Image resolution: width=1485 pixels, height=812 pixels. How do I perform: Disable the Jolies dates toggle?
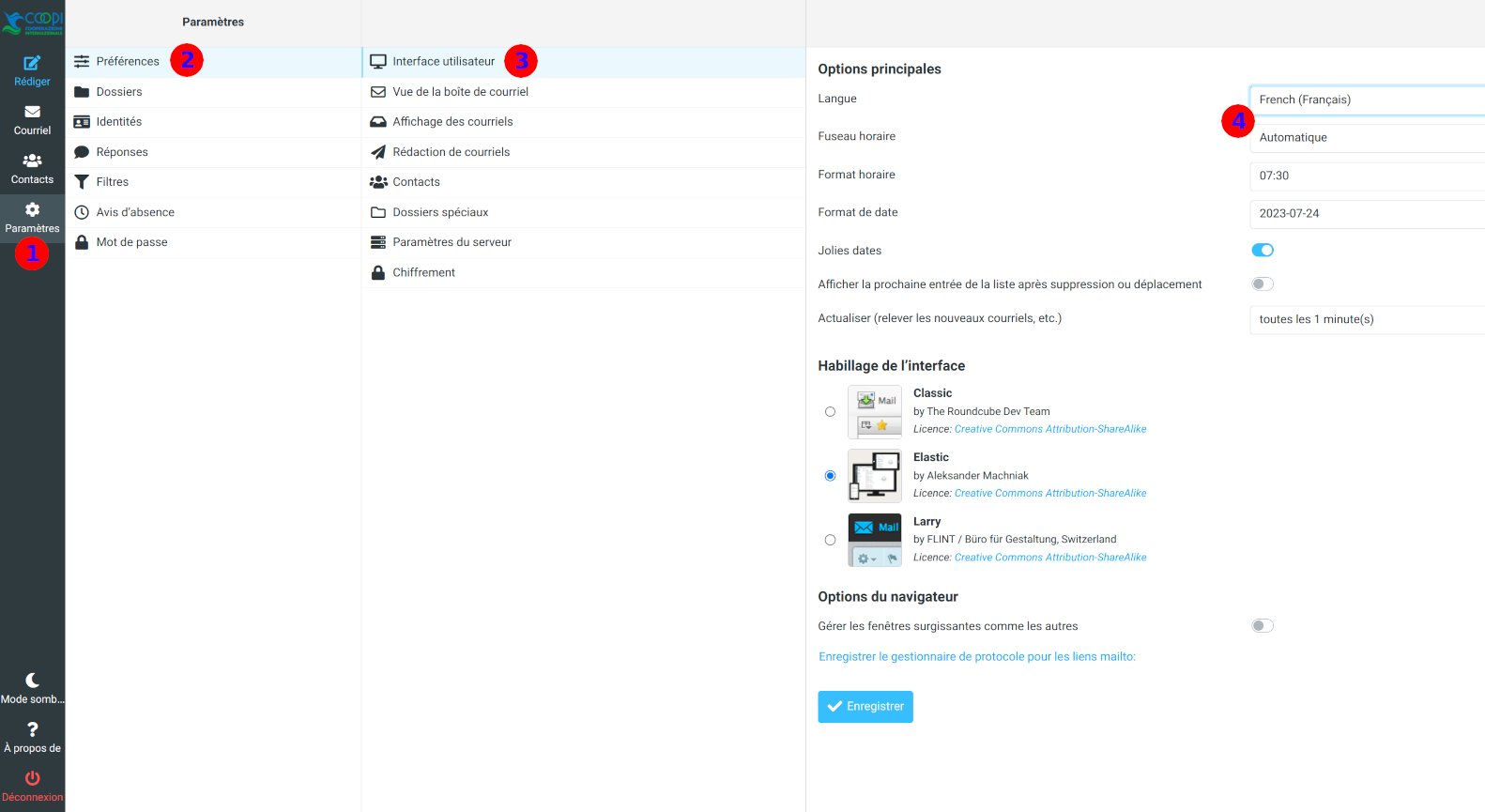pyautogui.click(x=1263, y=251)
